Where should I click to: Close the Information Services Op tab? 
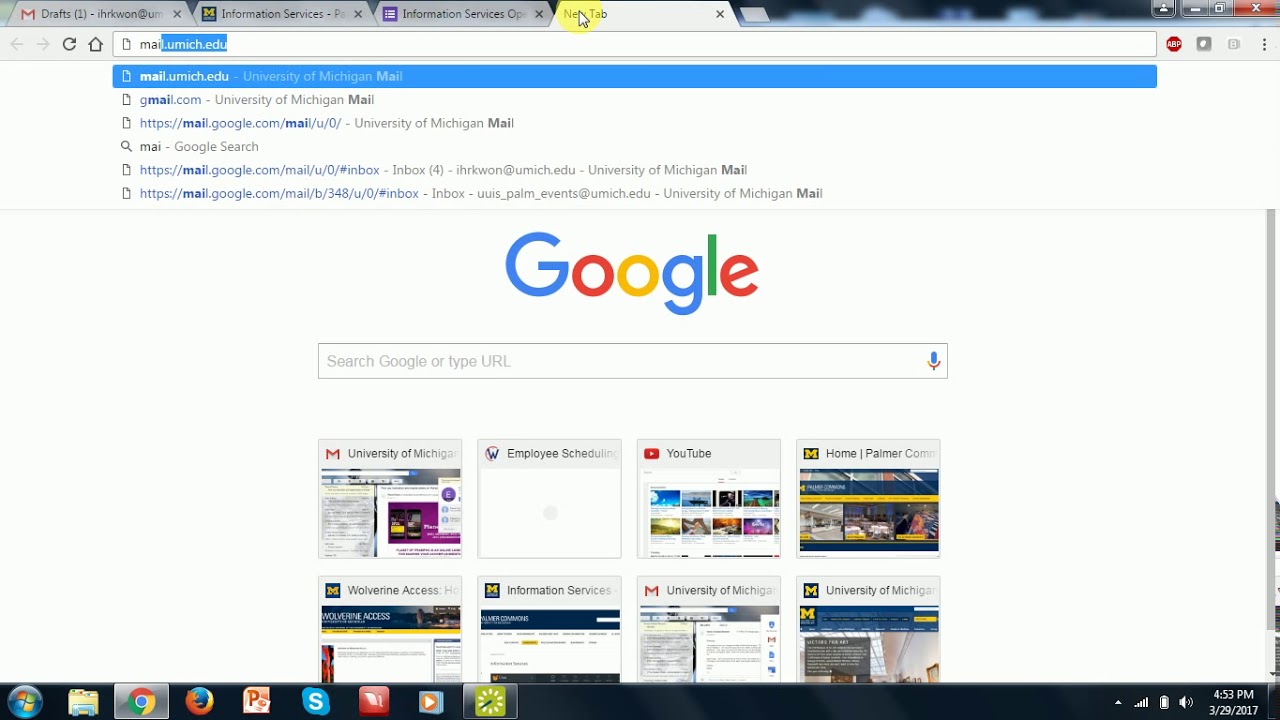539,14
